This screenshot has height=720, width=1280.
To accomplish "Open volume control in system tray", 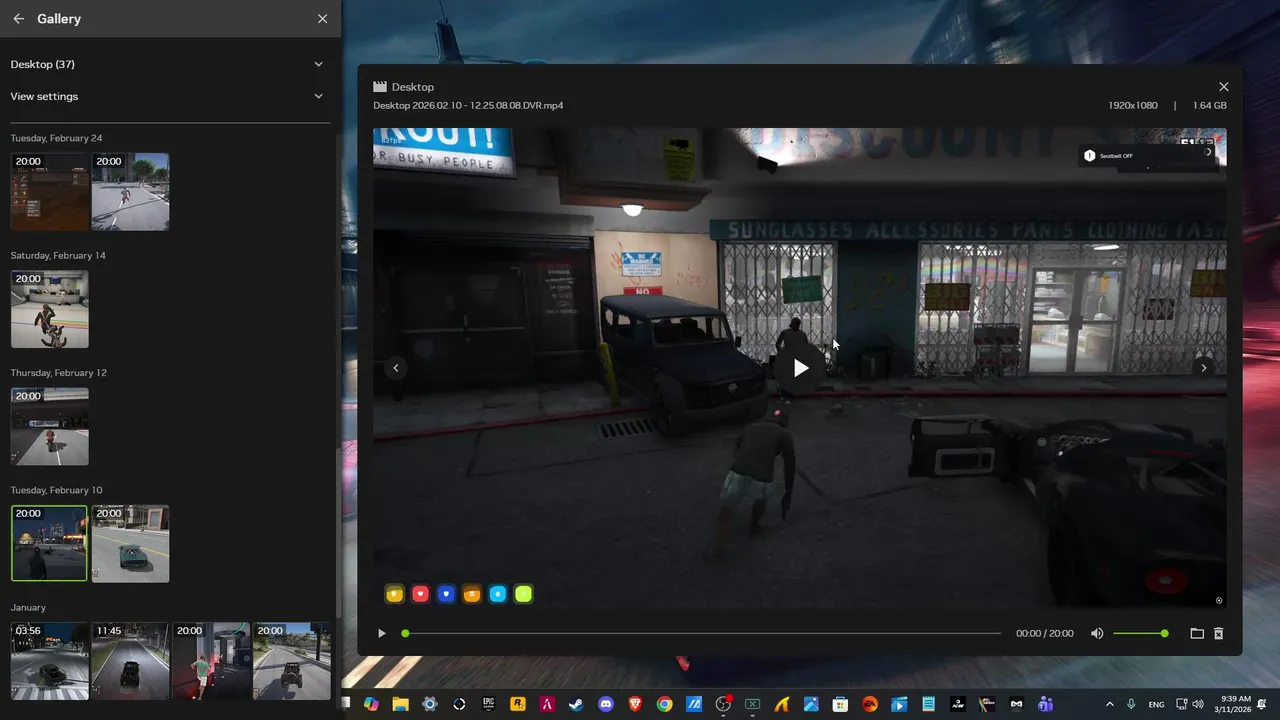I will point(1198,704).
